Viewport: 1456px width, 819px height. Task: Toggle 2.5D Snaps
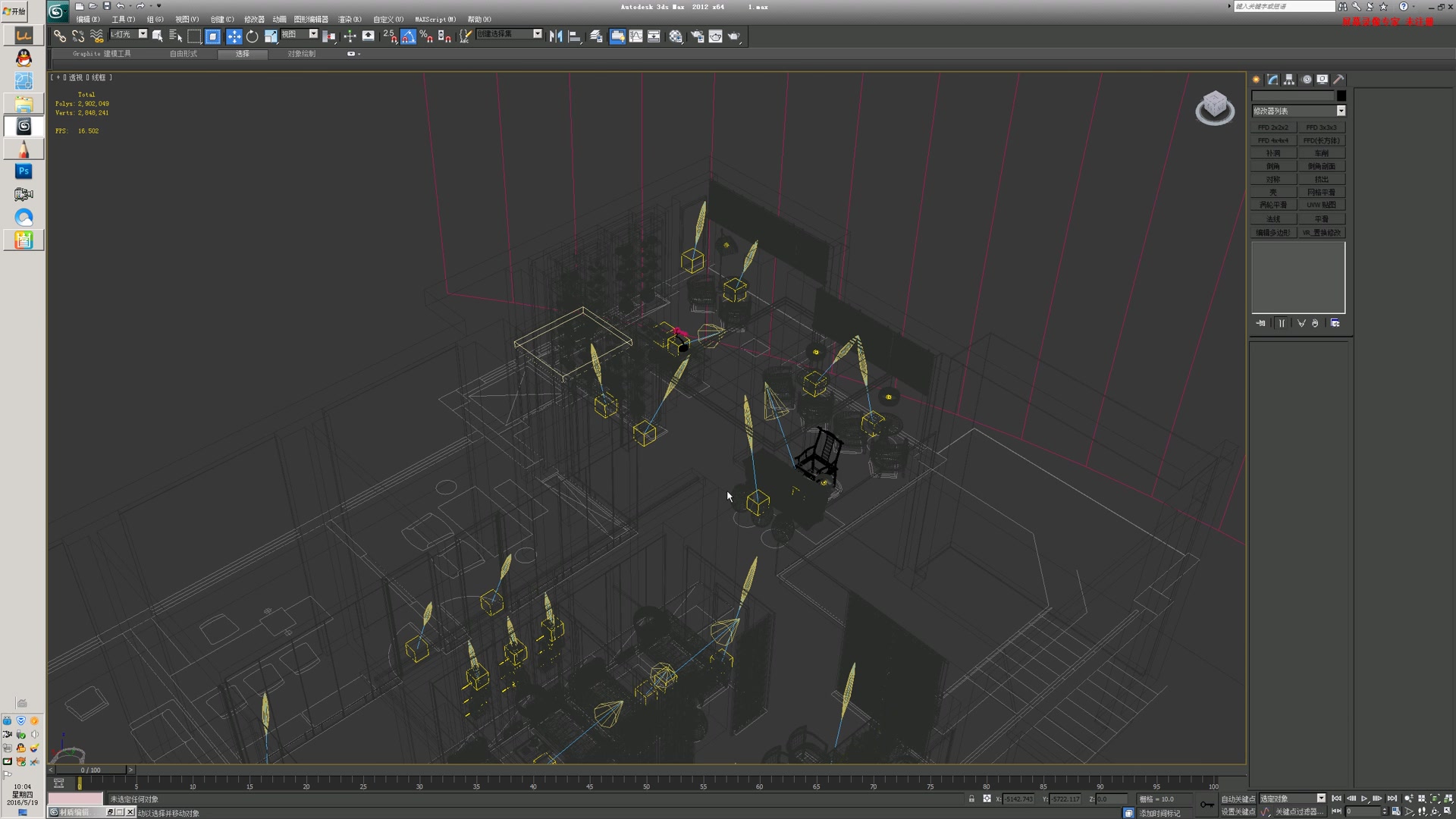[x=390, y=36]
